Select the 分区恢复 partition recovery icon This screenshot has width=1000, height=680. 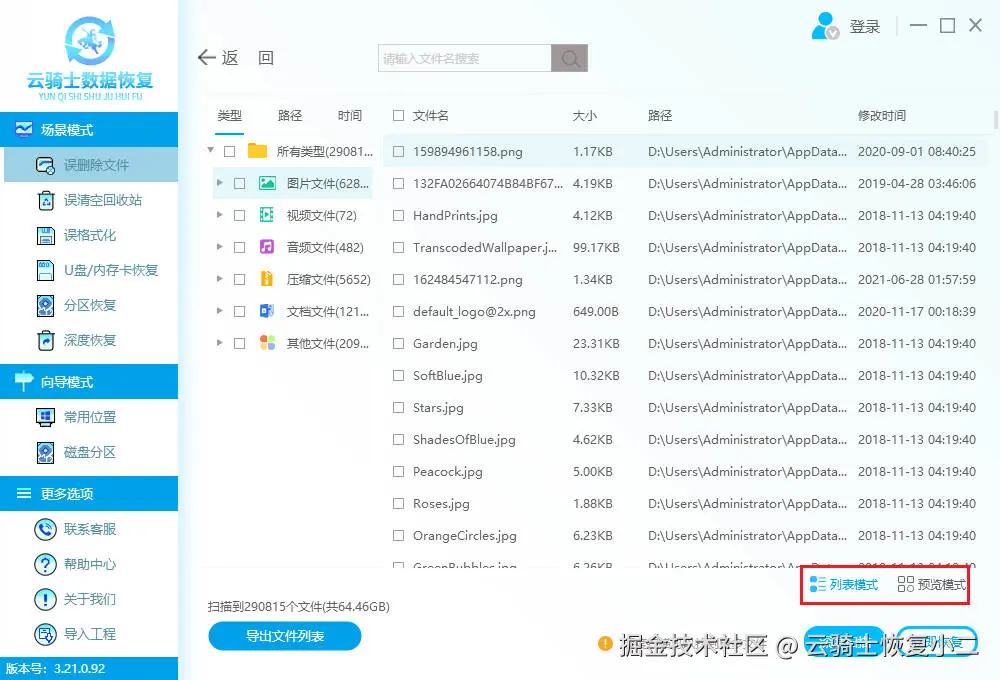[46, 306]
